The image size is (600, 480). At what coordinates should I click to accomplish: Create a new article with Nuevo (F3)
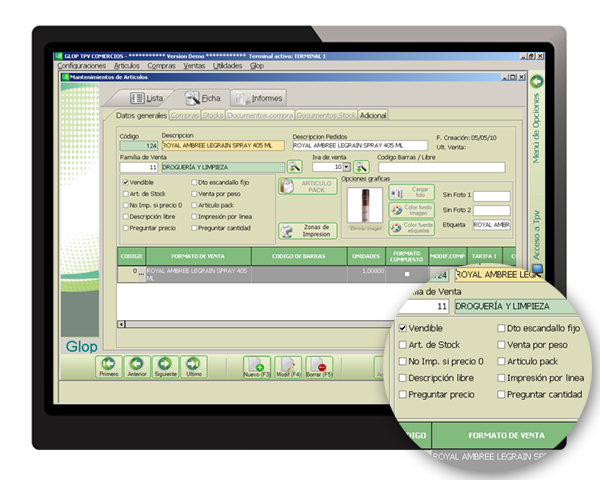click(x=257, y=367)
